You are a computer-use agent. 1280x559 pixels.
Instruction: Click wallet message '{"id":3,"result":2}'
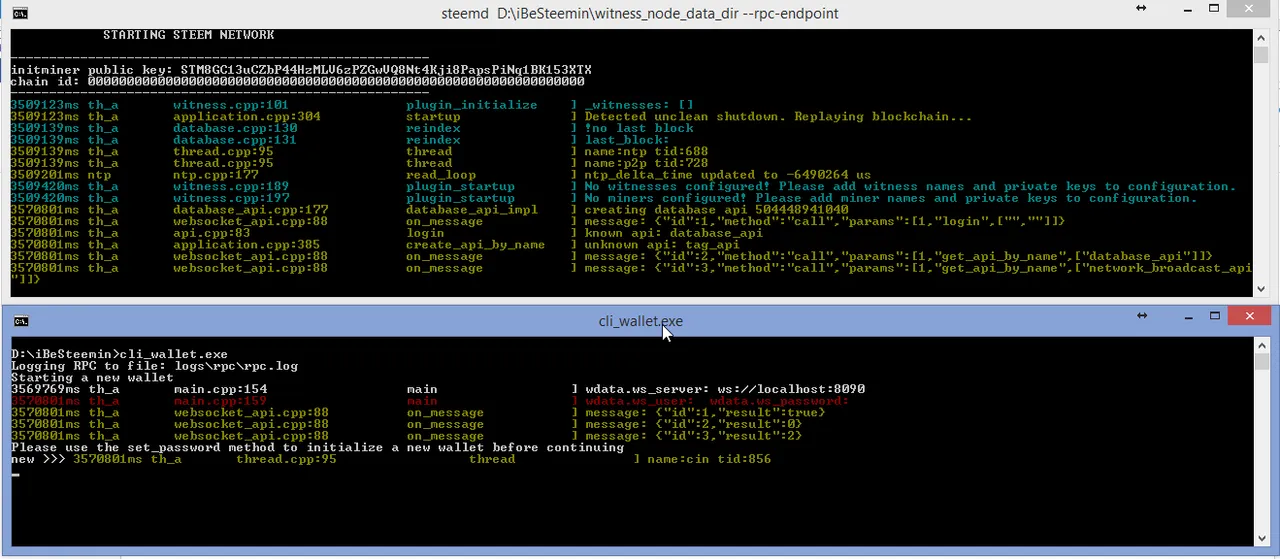coord(729,436)
